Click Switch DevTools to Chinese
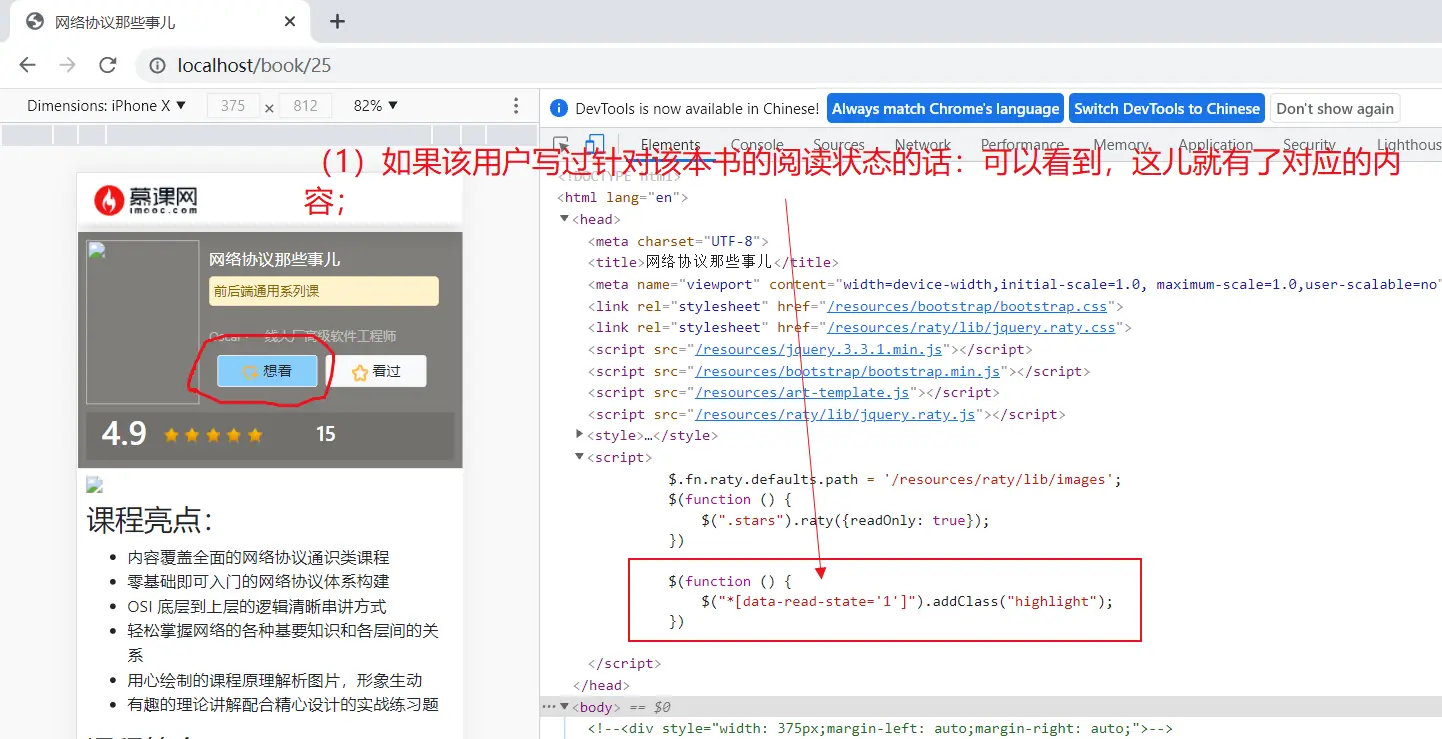 (x=1167, y=109)
